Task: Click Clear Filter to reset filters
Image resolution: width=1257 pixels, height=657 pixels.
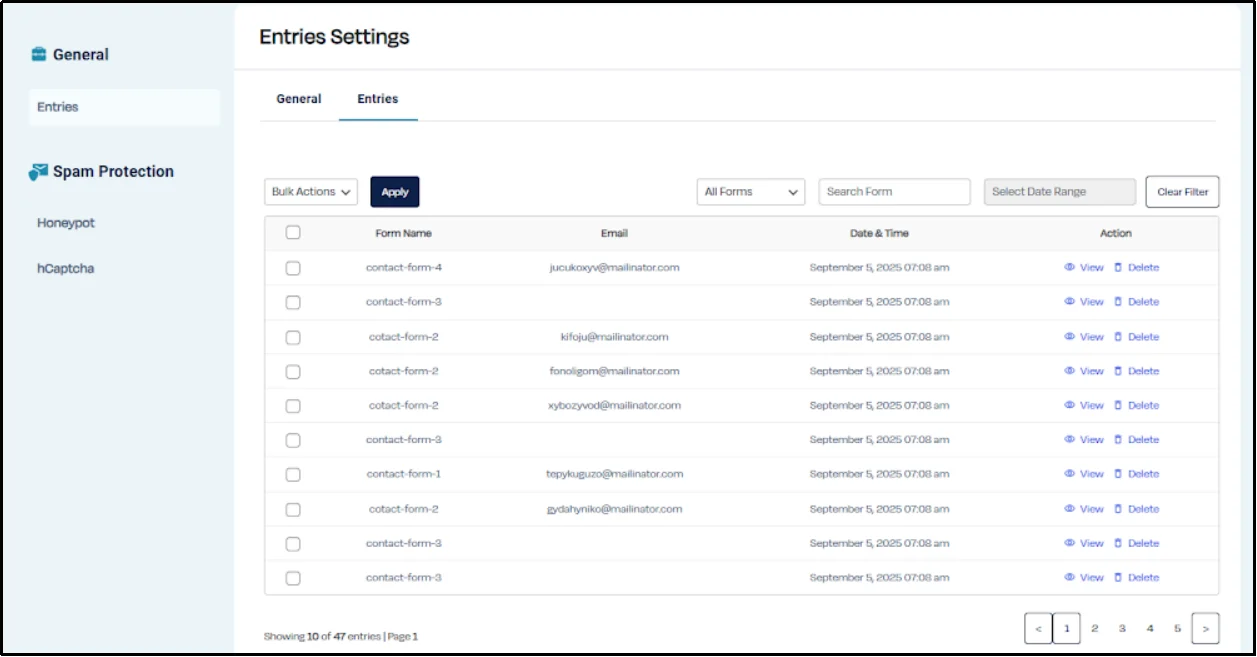Action: (1182, 191)
